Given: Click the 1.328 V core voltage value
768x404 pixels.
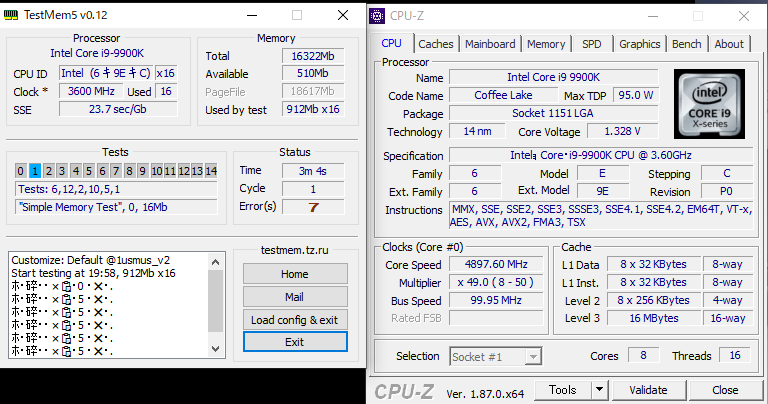Looking at the screenshot, I should [622, 131].
